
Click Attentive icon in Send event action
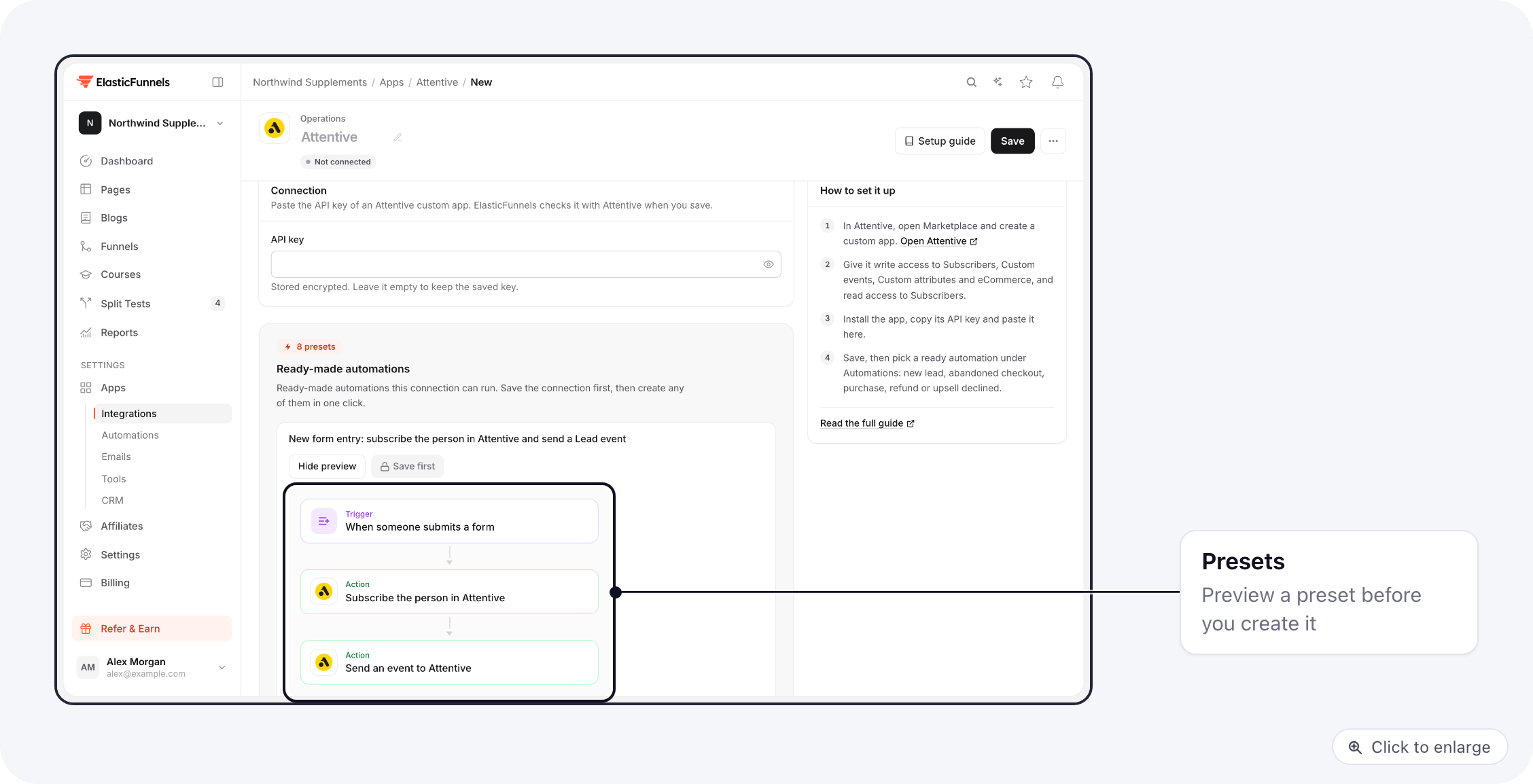324,662
